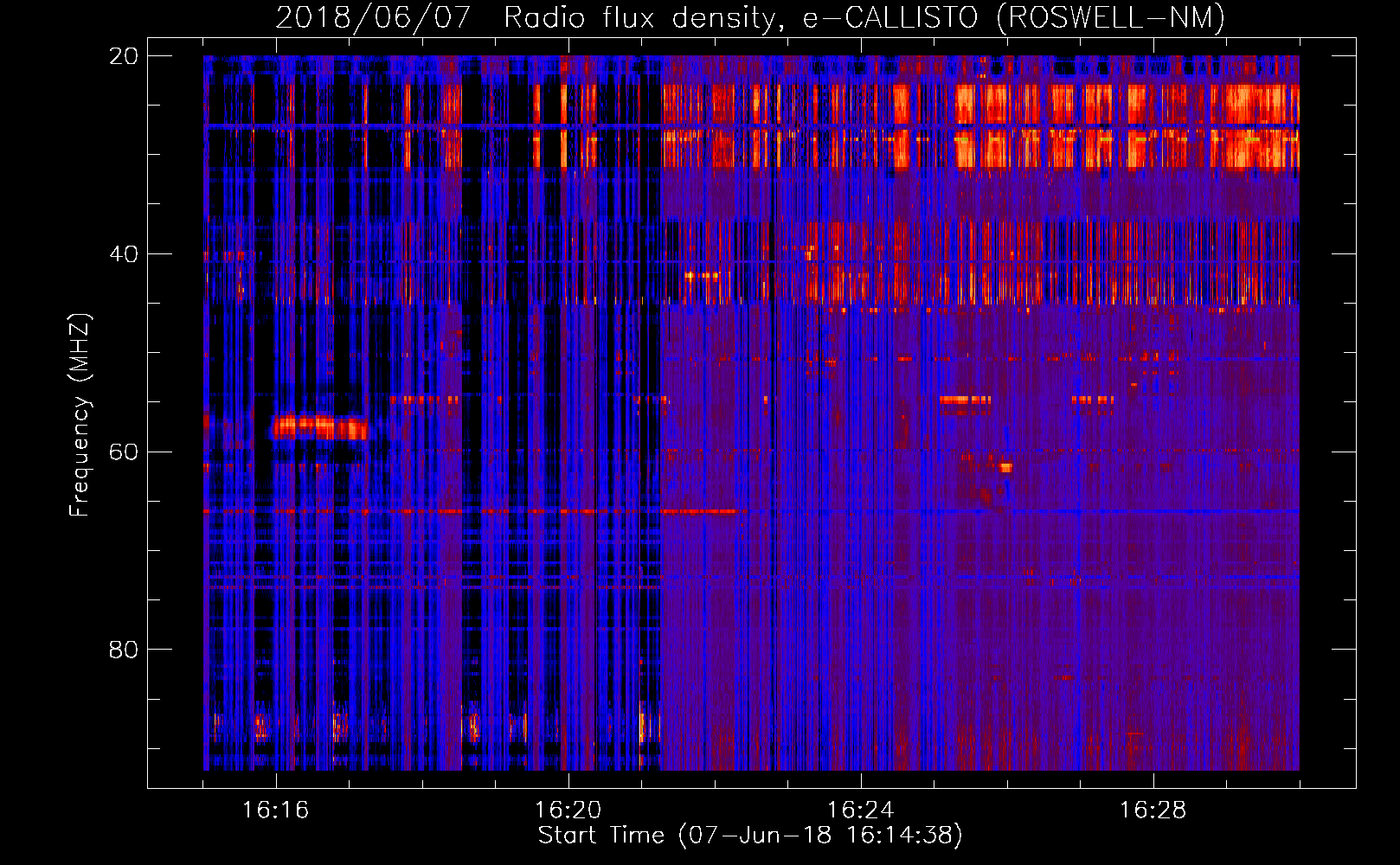
Task: Click the 40 frequency tick label
Action: tap(124, 254)
